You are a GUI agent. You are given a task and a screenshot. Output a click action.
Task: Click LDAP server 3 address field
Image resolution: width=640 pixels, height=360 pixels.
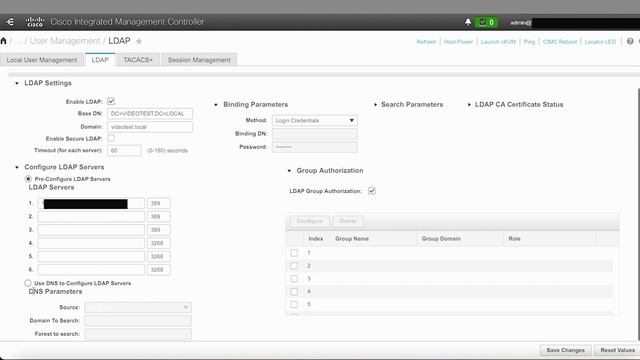pyautogui.click(x=91, y=230)
